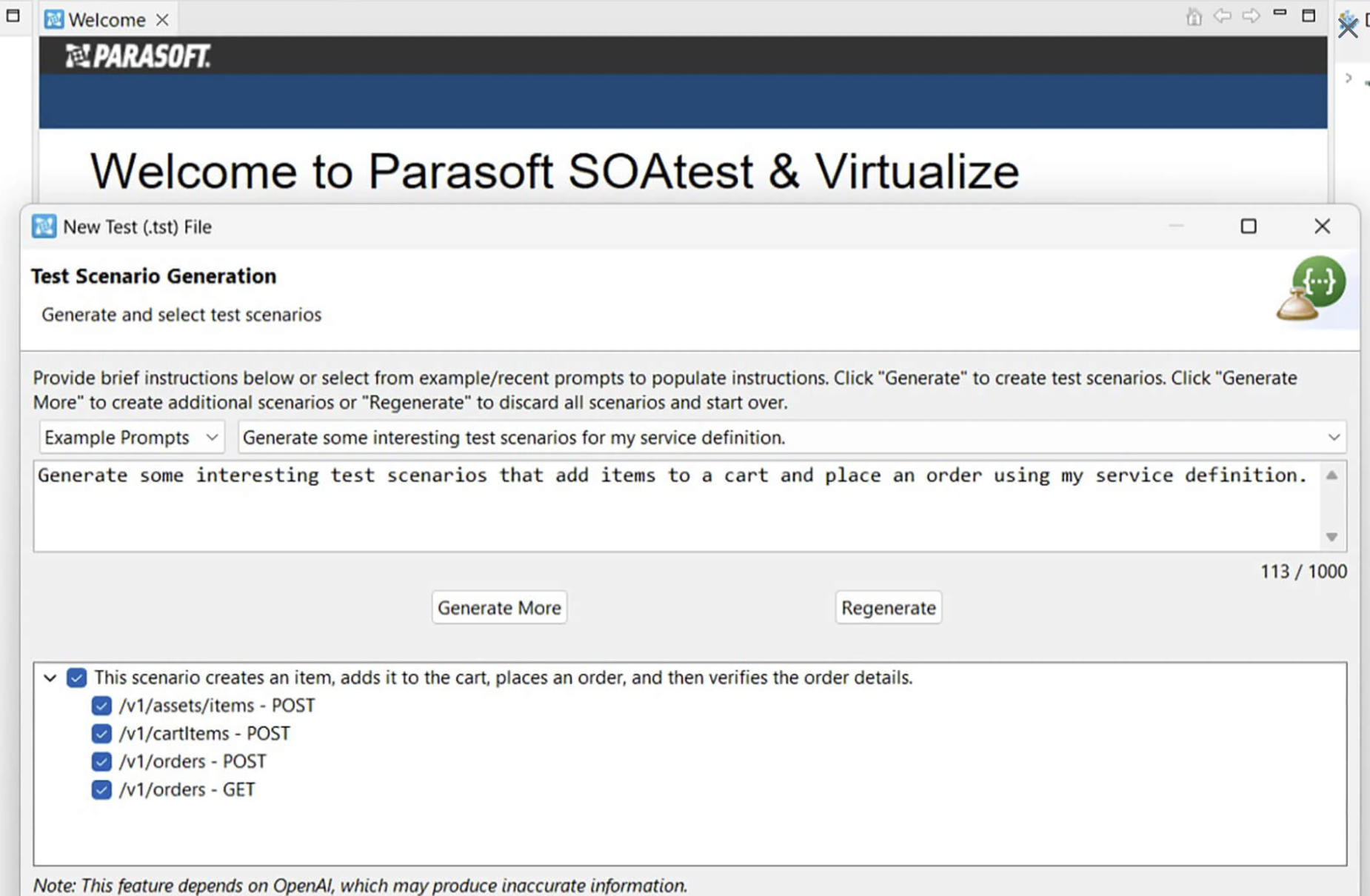
Task: Click the green braces wizard icon
Action: [1312, 287]
